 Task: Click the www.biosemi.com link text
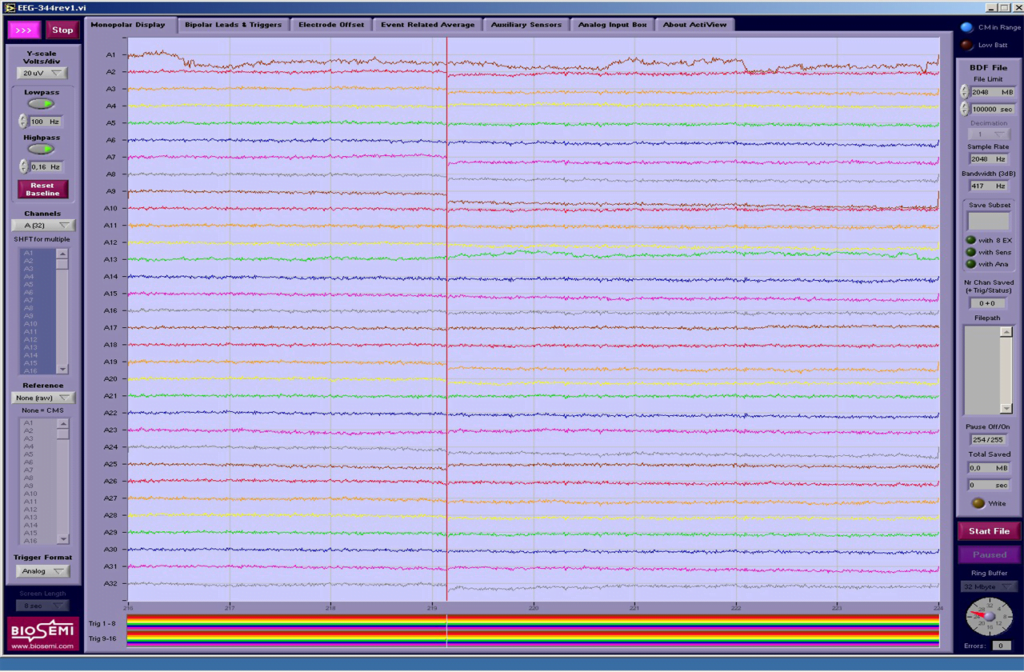pos(42,646)
